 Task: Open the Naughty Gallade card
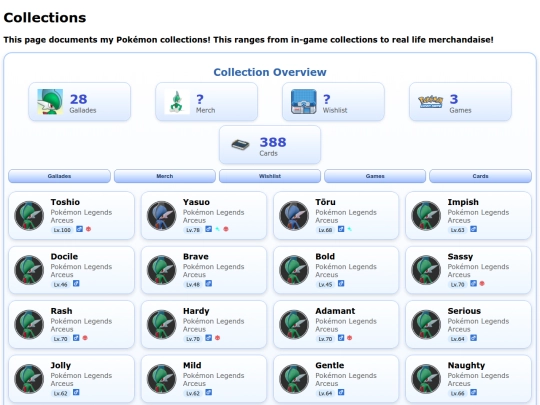[468, 379]
